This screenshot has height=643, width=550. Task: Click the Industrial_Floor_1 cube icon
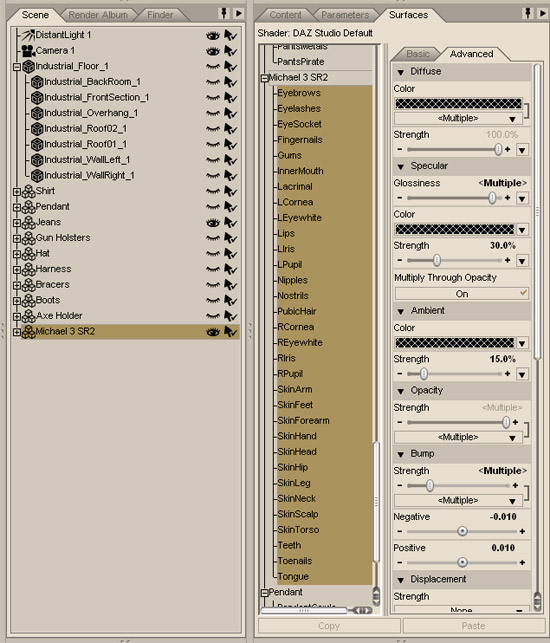point(28,66)
